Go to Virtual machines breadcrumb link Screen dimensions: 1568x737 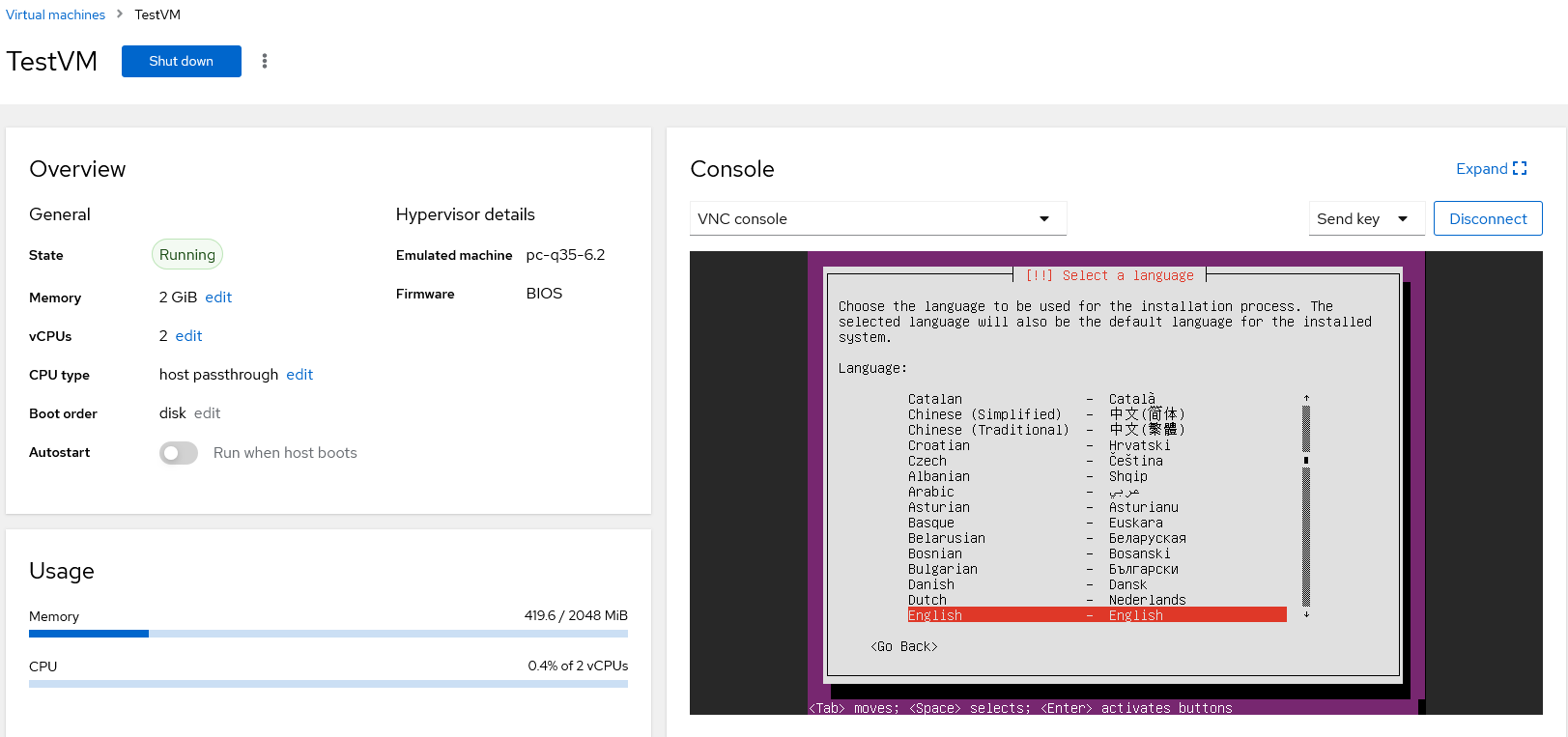coord(56,14)
